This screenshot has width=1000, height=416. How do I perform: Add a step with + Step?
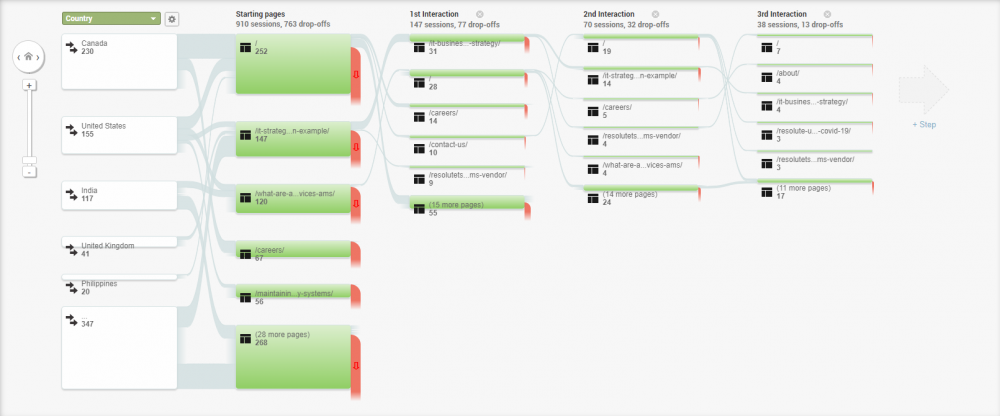[x=923, y=124]
